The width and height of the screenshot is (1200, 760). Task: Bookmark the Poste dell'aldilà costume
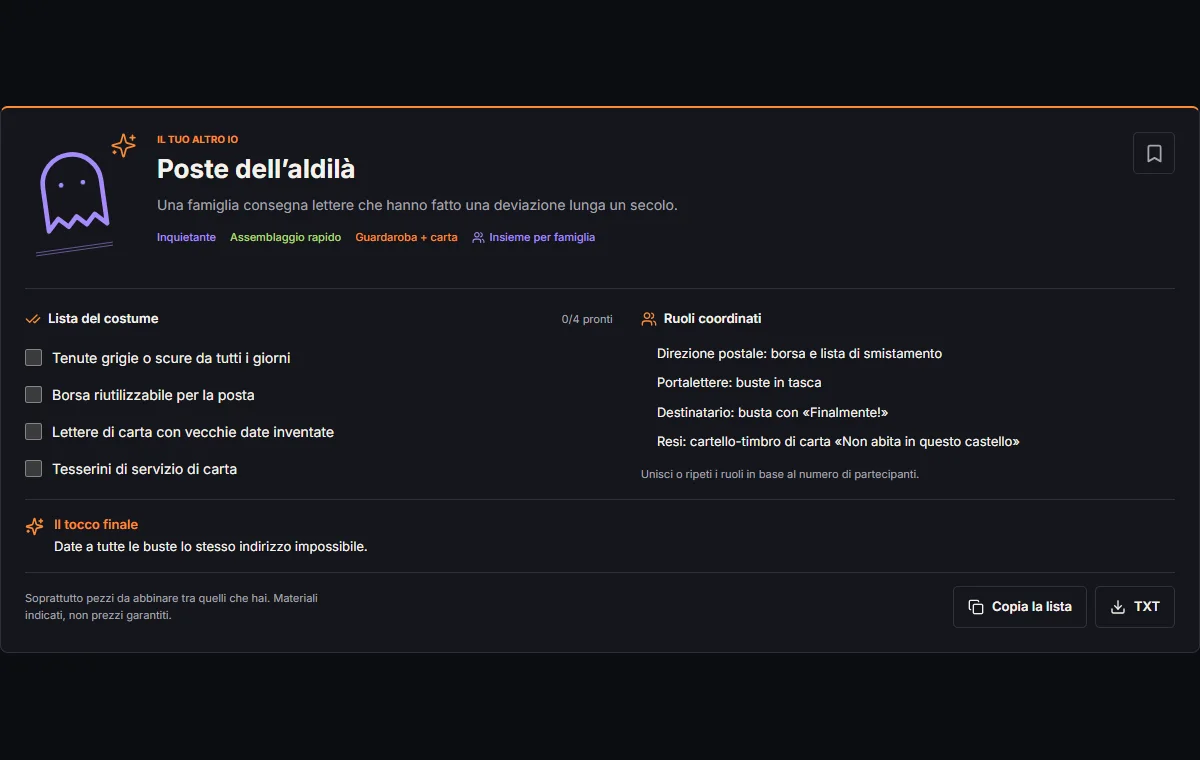pyautogui.click(x=1153, y=153)
